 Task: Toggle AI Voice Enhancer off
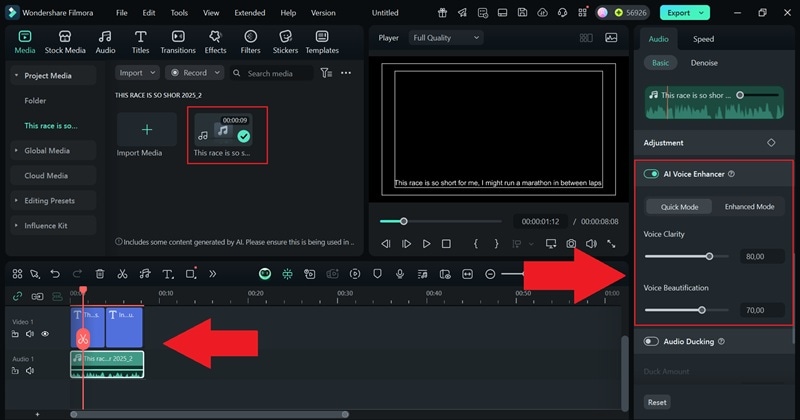651,174
